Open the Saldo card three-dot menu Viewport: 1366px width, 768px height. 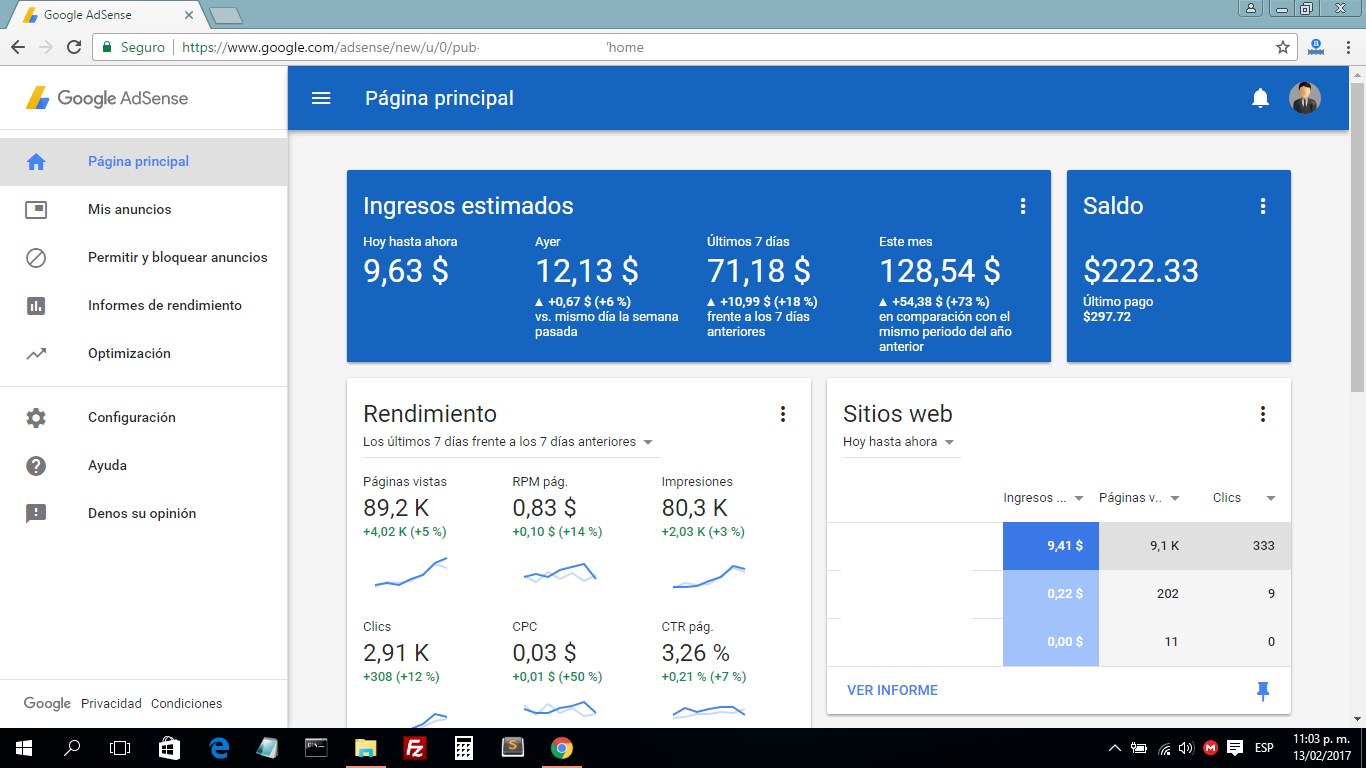[x=1262, y=206]
